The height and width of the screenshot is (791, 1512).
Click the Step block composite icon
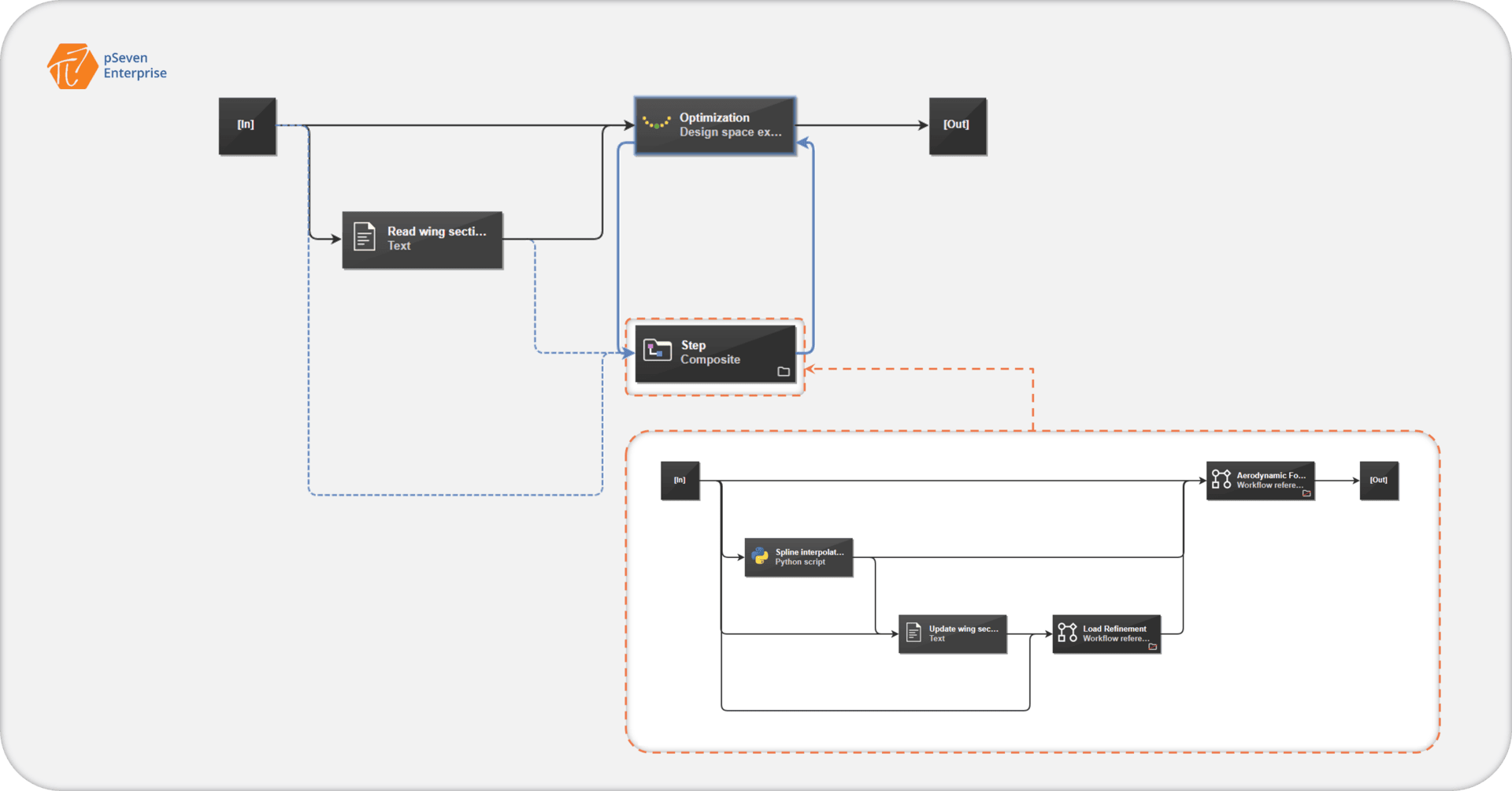[x=658, y=350]
